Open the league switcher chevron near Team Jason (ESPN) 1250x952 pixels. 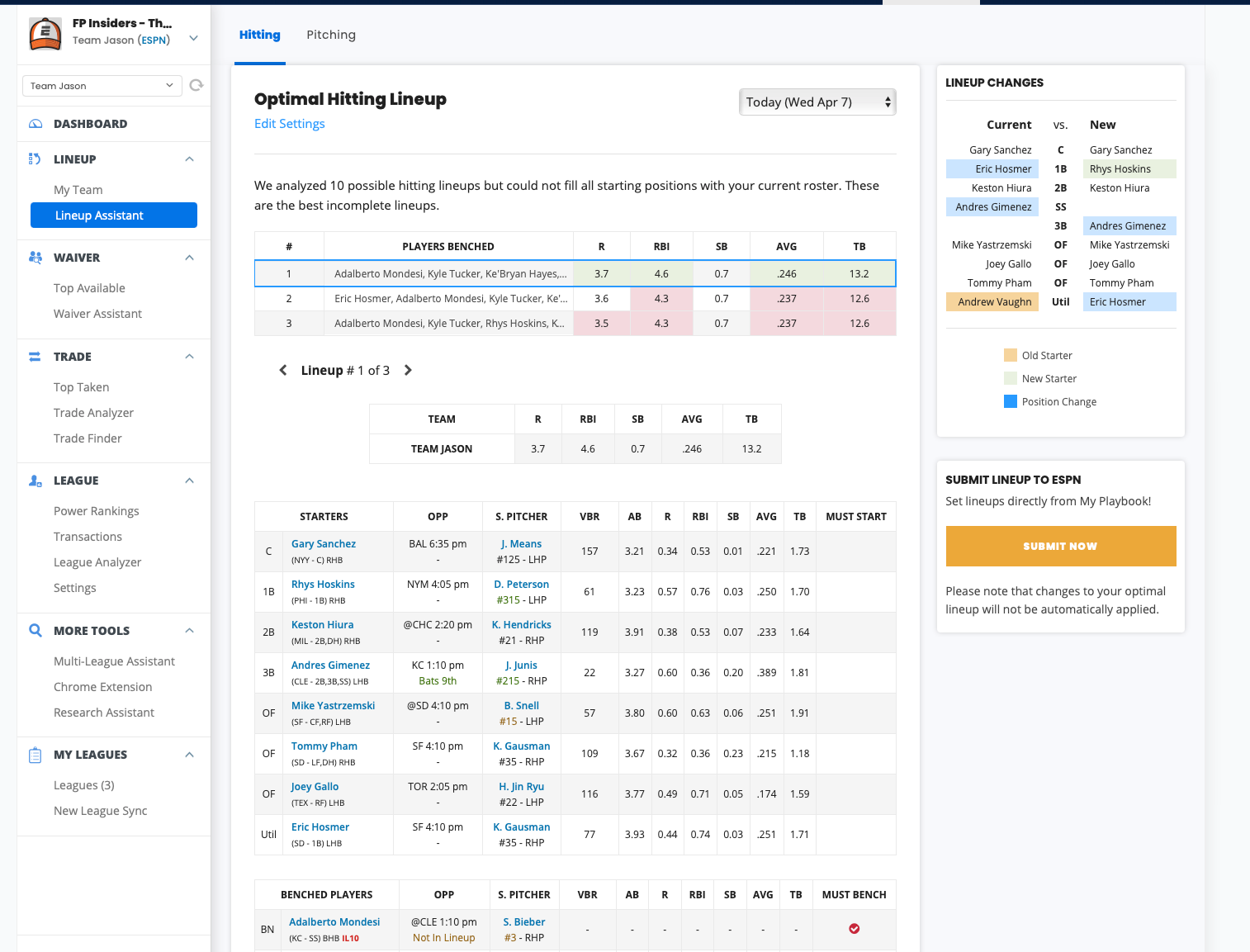[x=193, y=38]
